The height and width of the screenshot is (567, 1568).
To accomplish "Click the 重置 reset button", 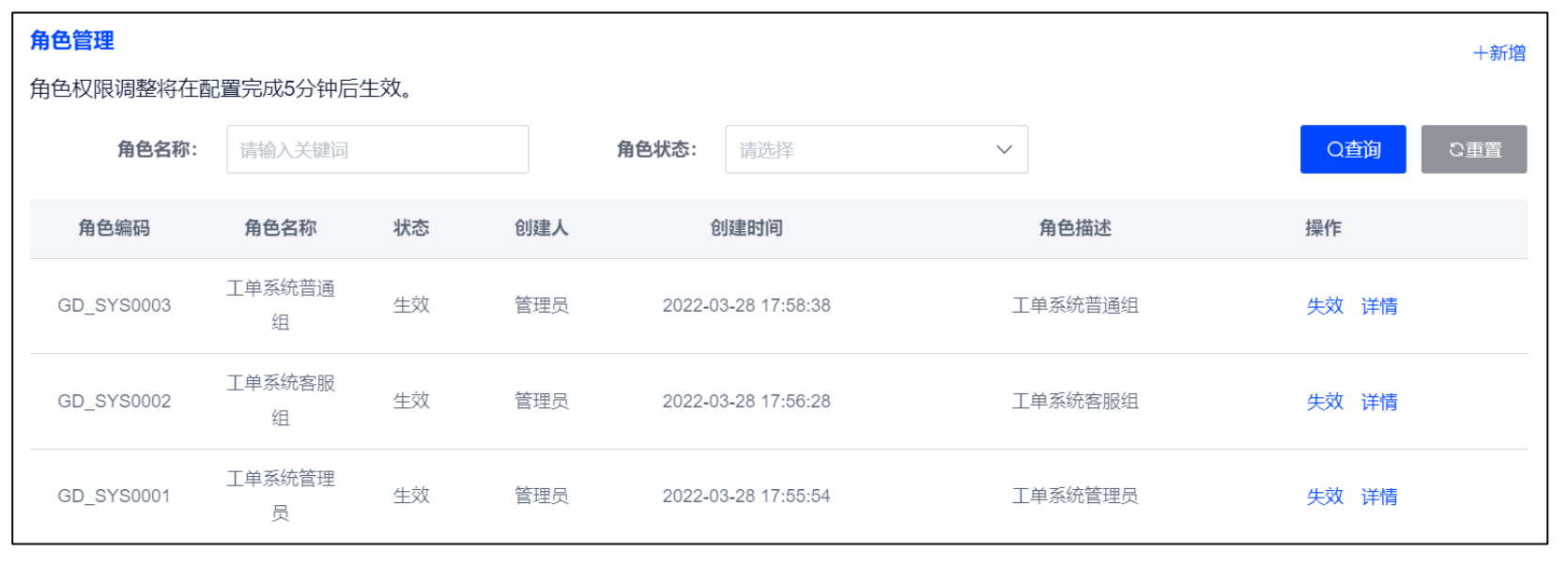I will pos(1474,149).
